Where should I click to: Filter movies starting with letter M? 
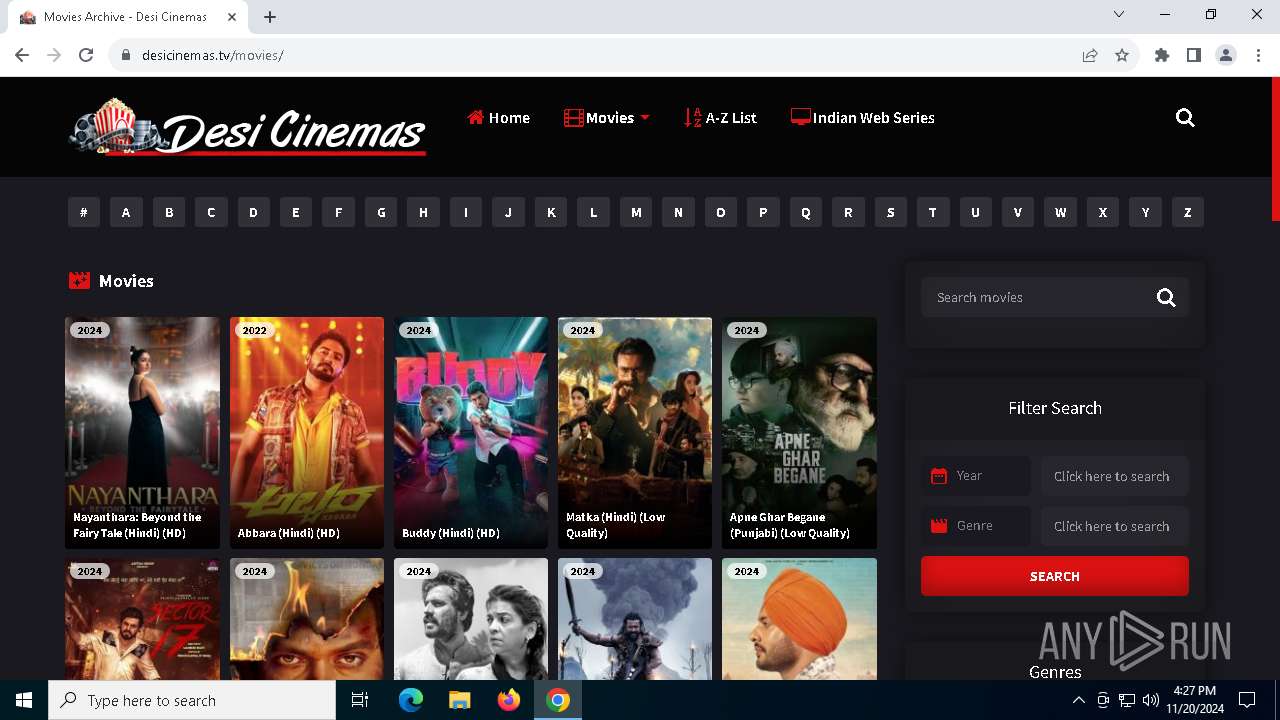[636, 212]
